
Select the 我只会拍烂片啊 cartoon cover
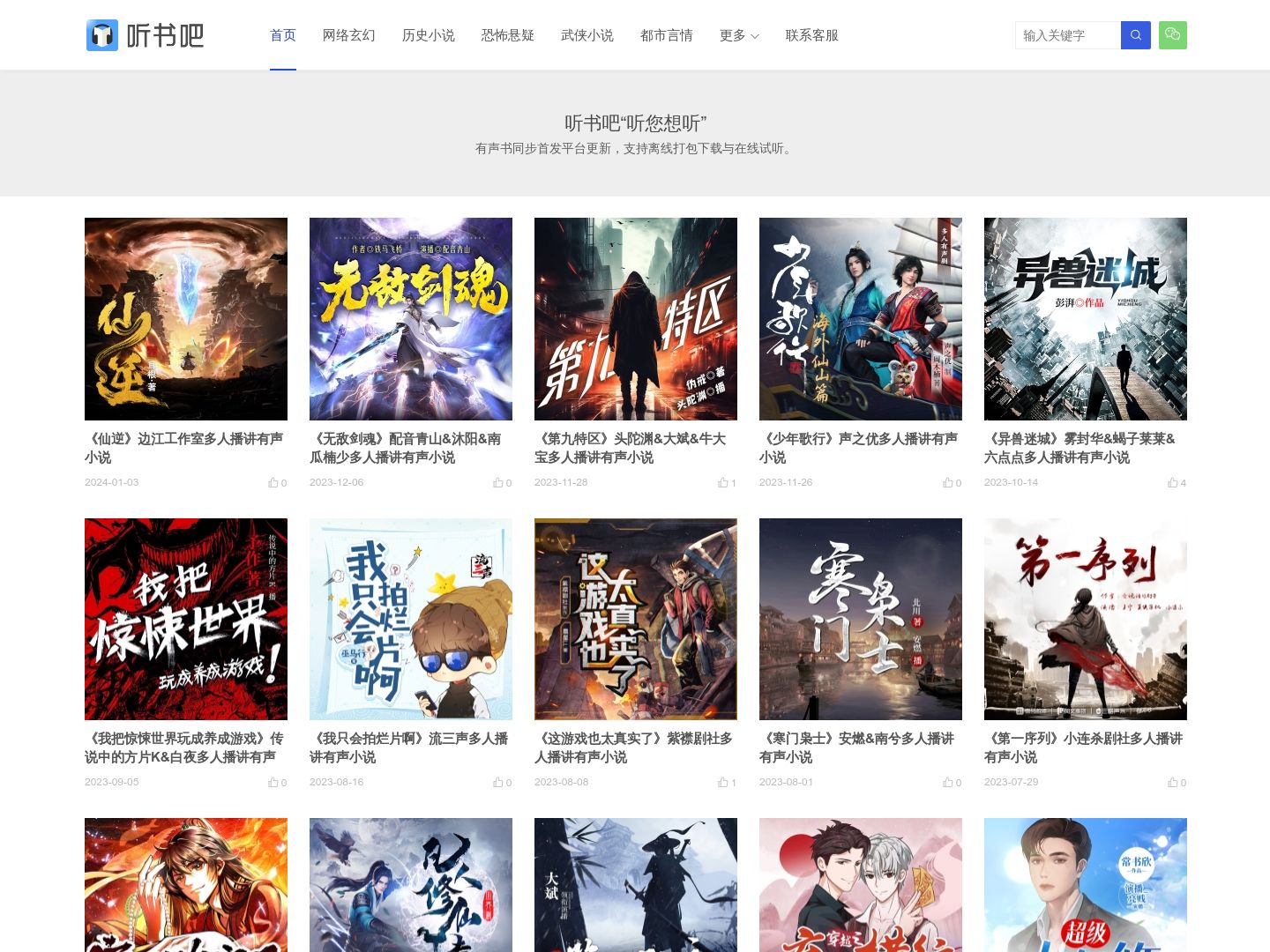(x=411, y=619)
